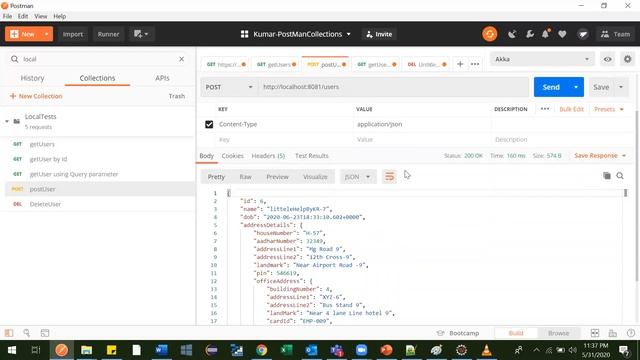The height and width of the screenshot is (360, 640).
Task: Toggle line wrap in response body
Action: 389,176
